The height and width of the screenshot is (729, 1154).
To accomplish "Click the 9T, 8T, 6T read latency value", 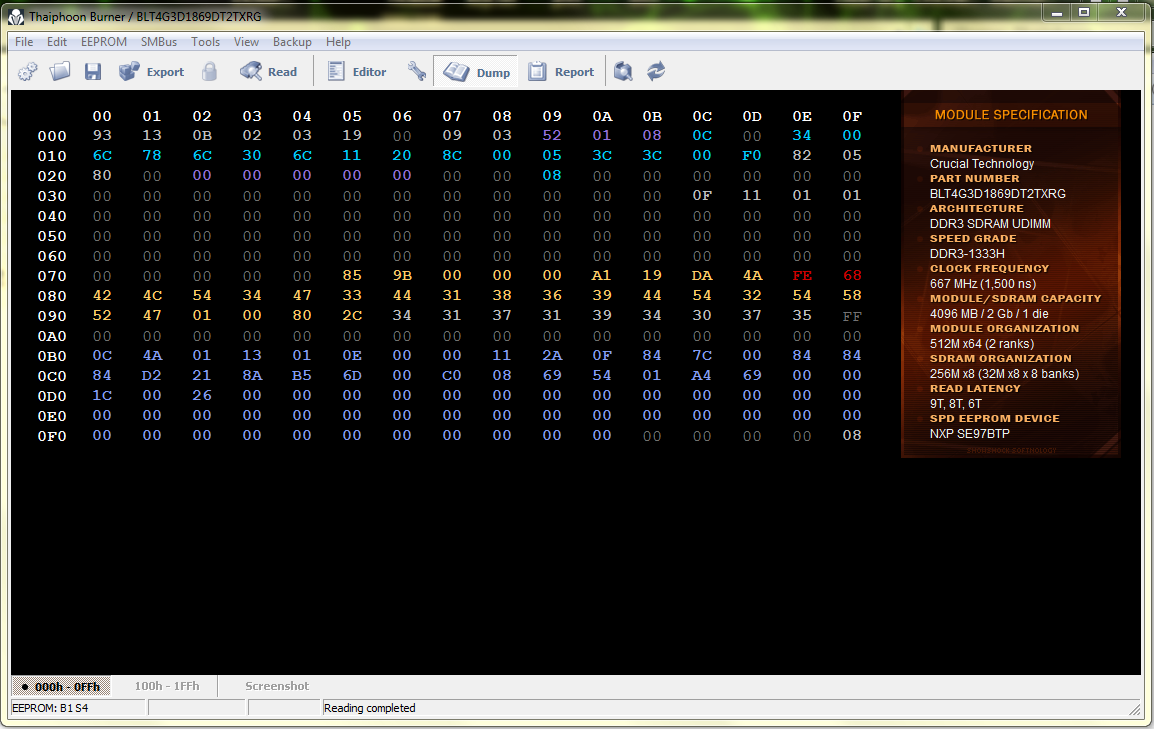I will [x=955, y=404].
